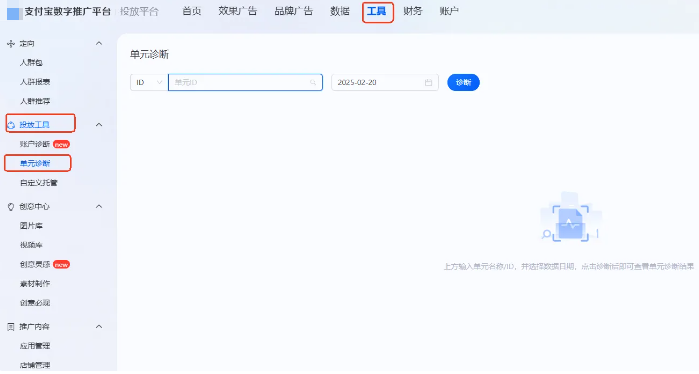Viewport: 699px width, 374px height.
Task: Collapse the 创意中心 section chevron
Action: (x=99, y=206)
